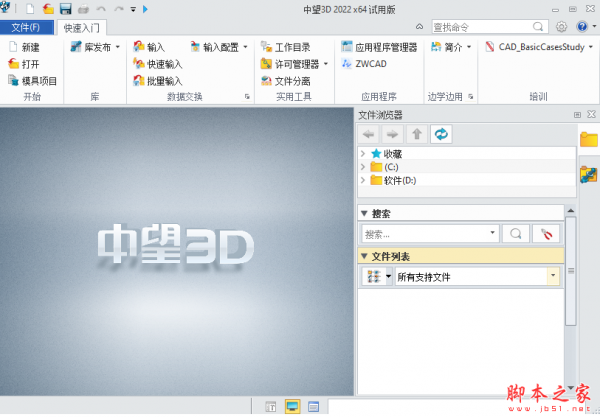Expand the 库发布 dropdown arrow
Viewport: 600px width, 417px height.
coord(117,47)
